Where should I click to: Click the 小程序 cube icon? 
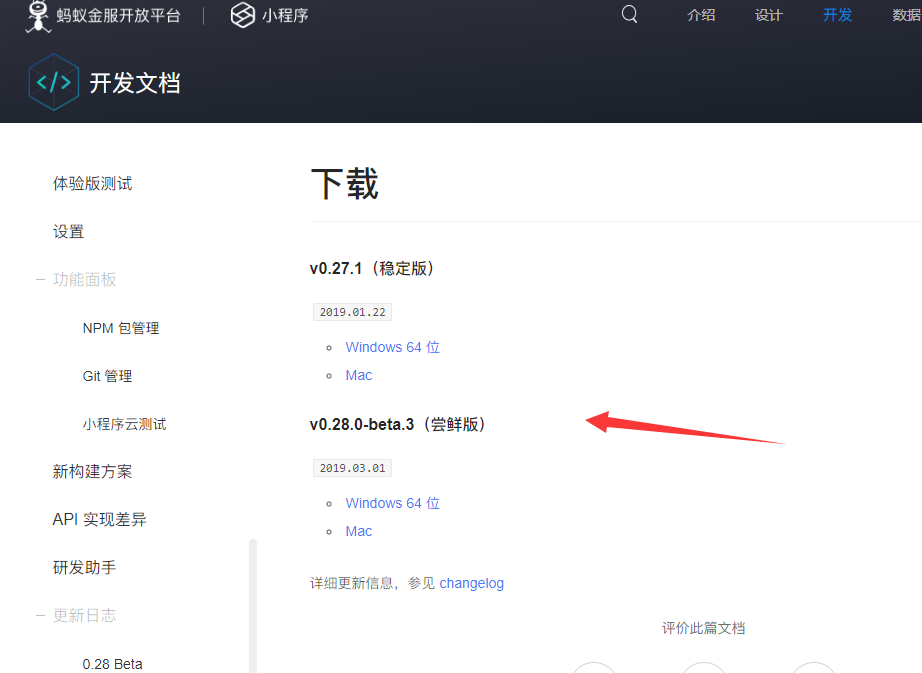243,16
